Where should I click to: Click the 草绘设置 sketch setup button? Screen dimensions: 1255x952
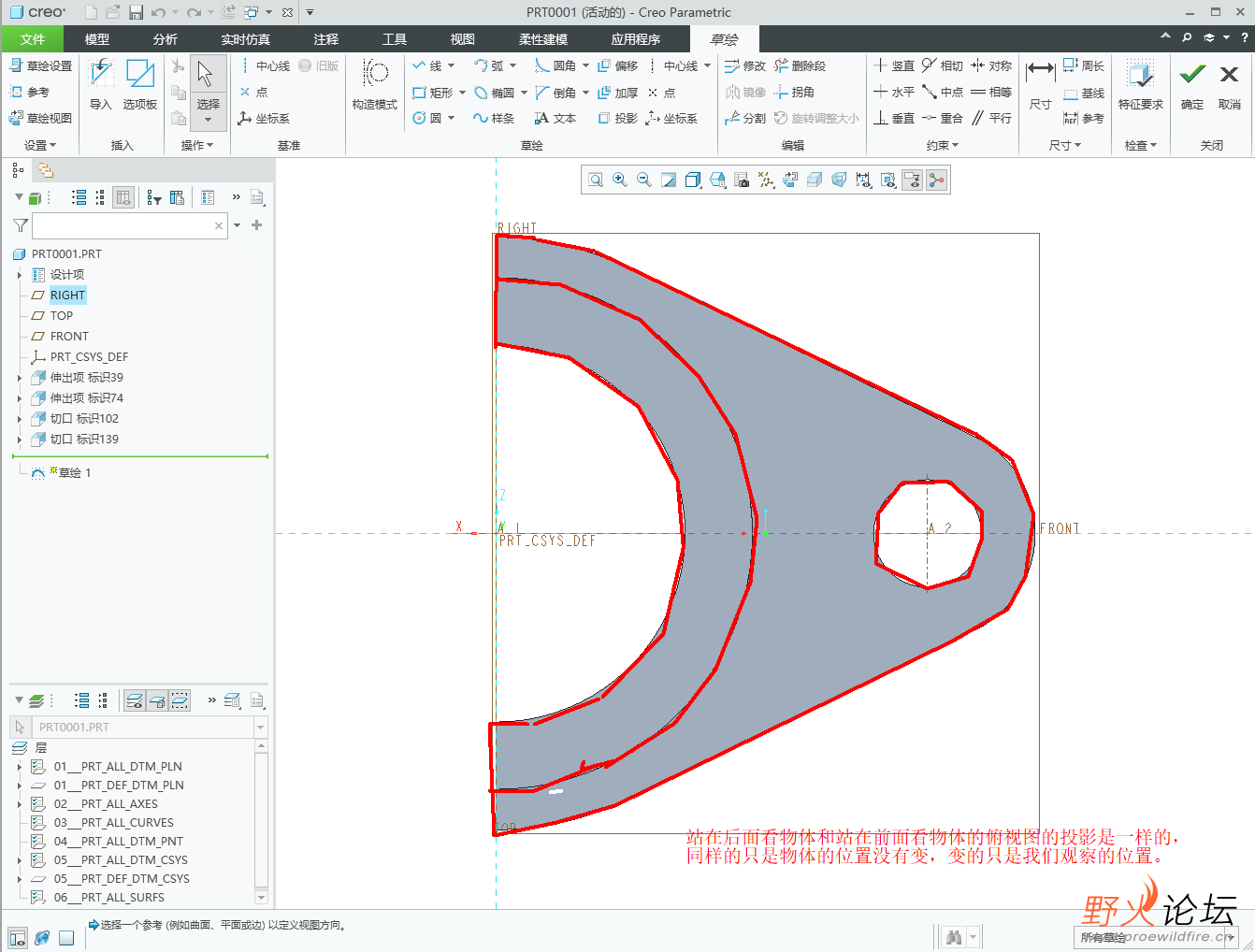(40, 65)
